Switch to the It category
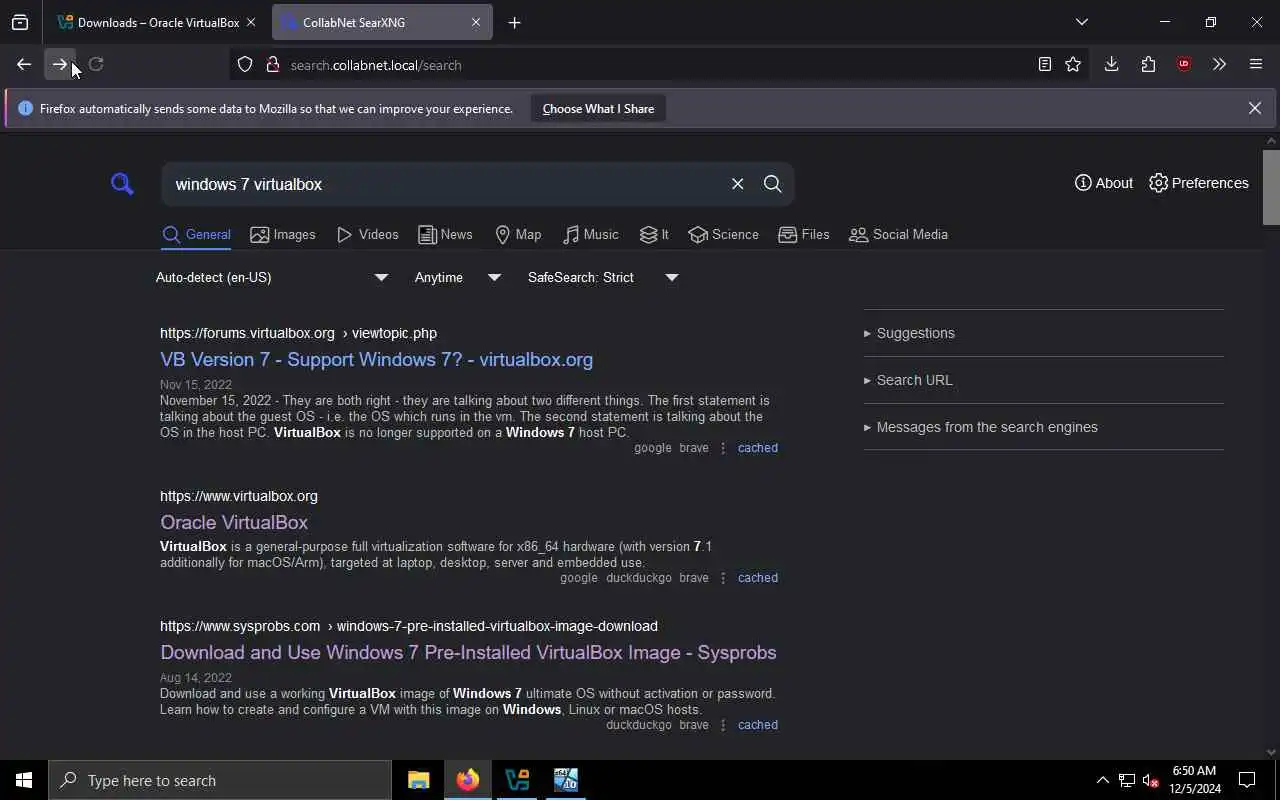 [x=654, y=235]
